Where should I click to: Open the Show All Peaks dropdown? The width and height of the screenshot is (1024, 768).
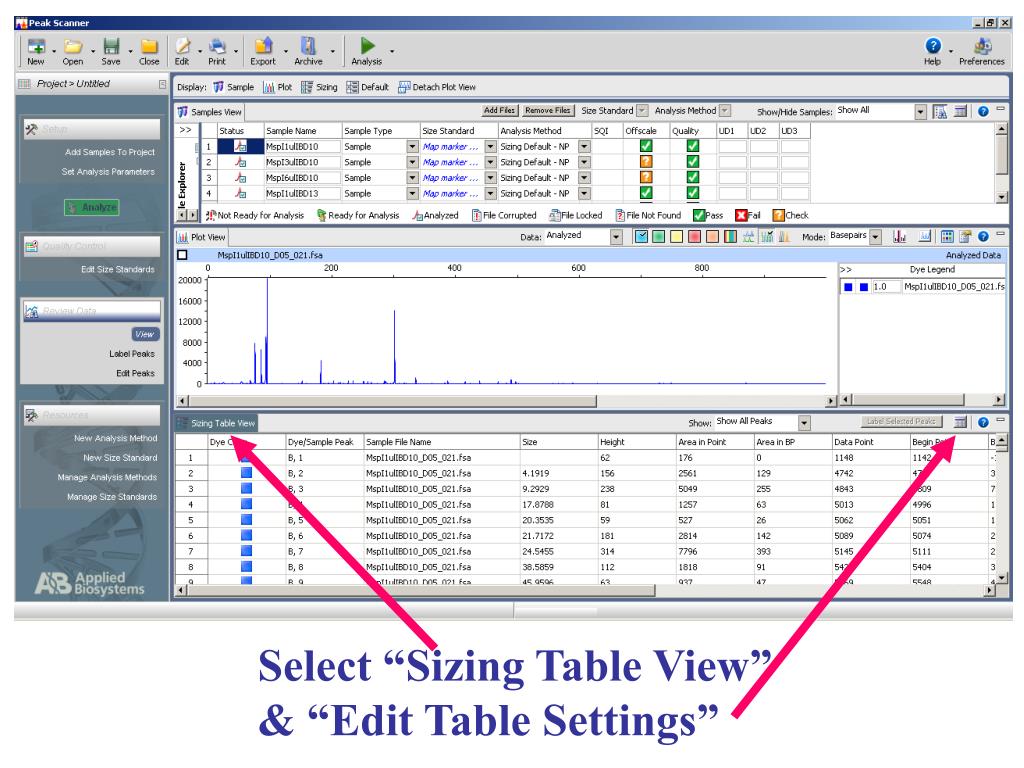pyautogui.click(x=804, y=423)
